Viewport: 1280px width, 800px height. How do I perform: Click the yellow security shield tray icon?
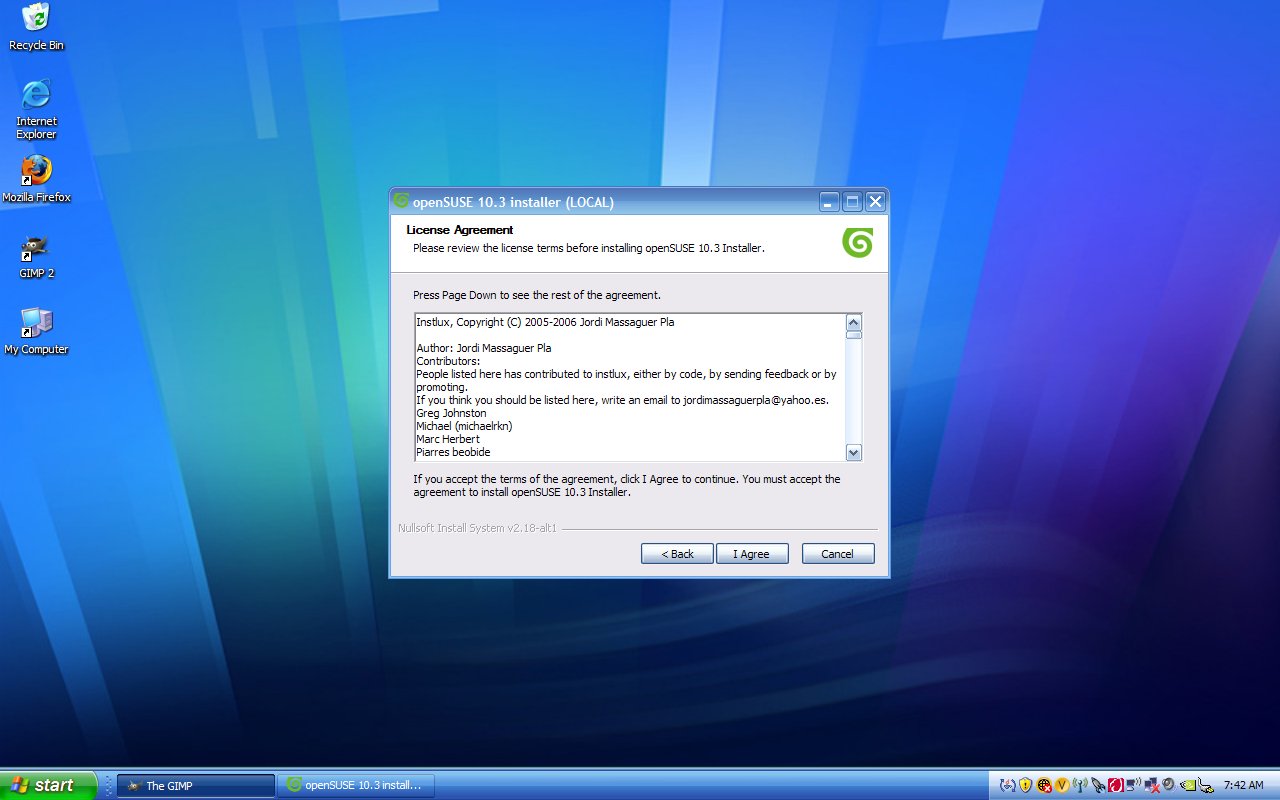pos(1026,785)
